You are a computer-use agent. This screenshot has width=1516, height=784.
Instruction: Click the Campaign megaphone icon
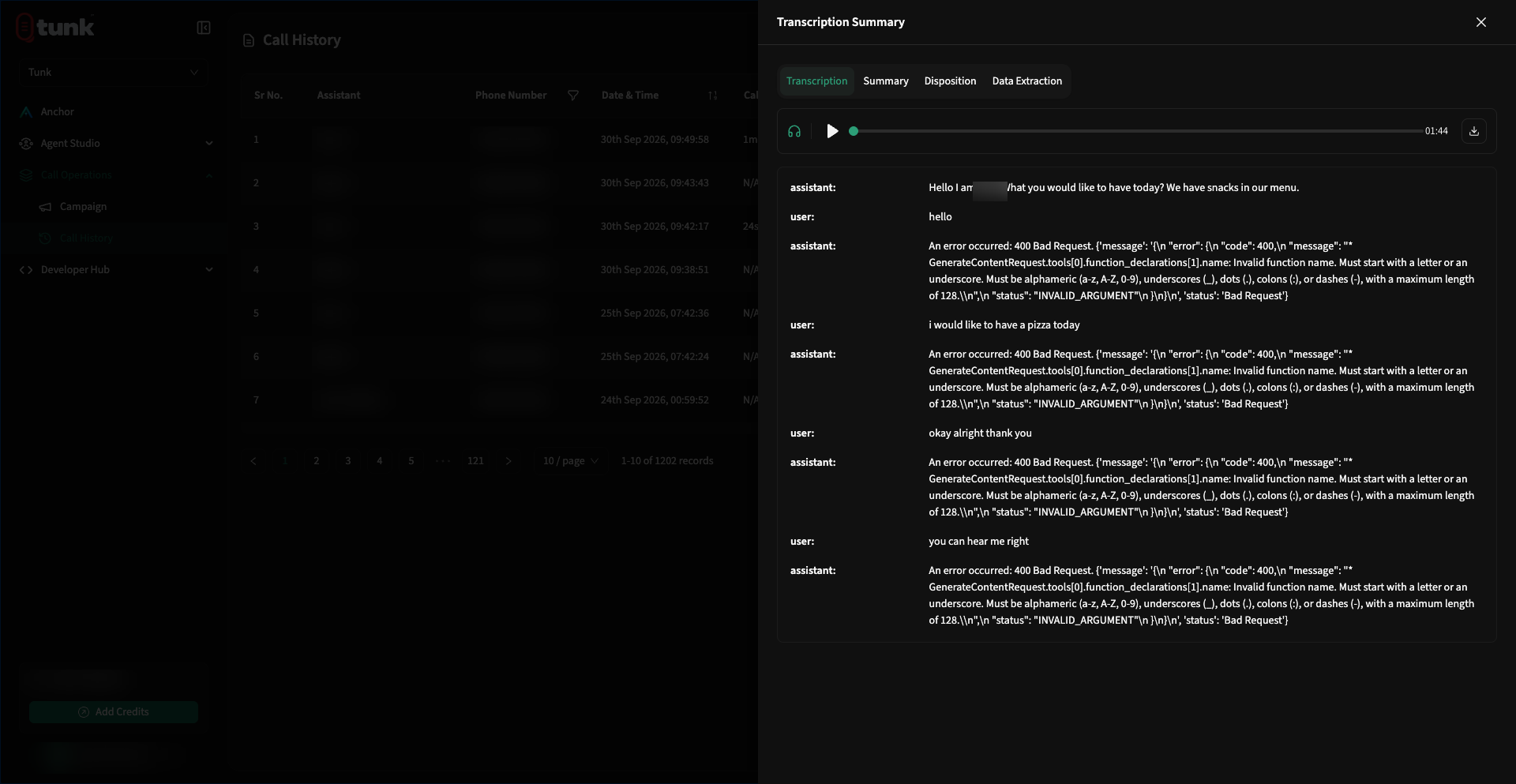coord(45,207)
